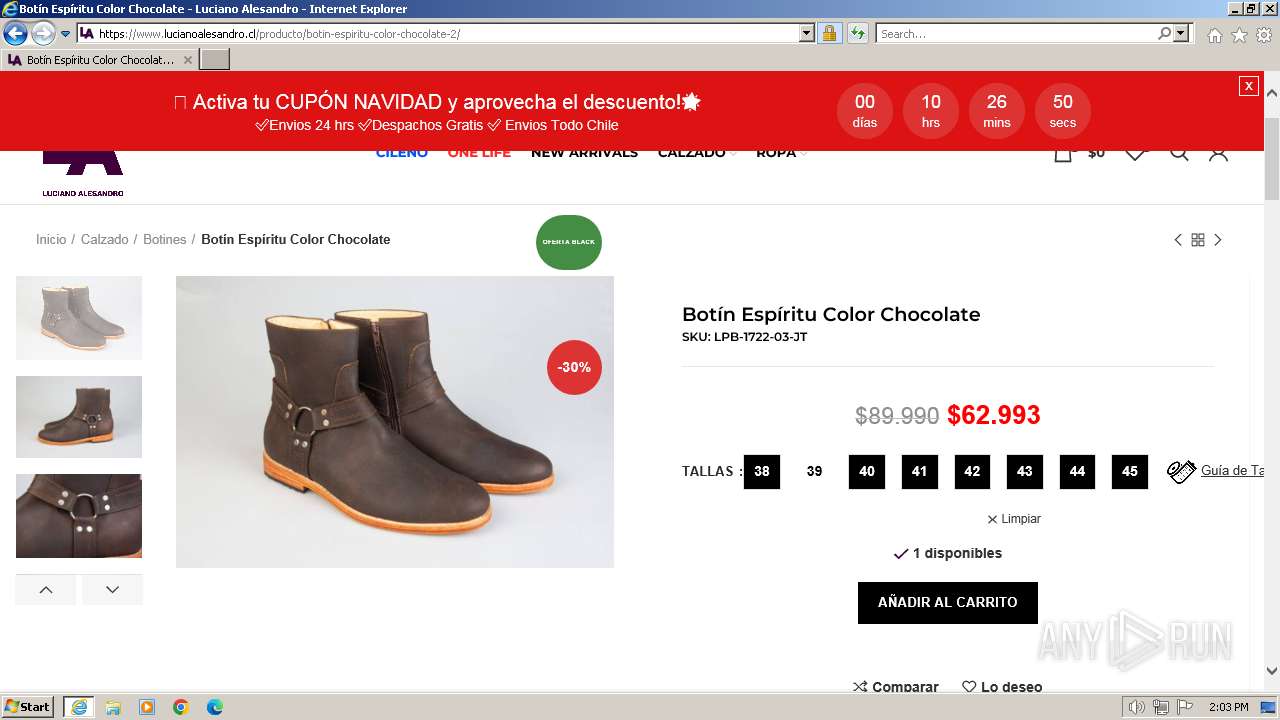1280x720 pixels.
Task: Open the user account icon
Action: point(1218,153)
